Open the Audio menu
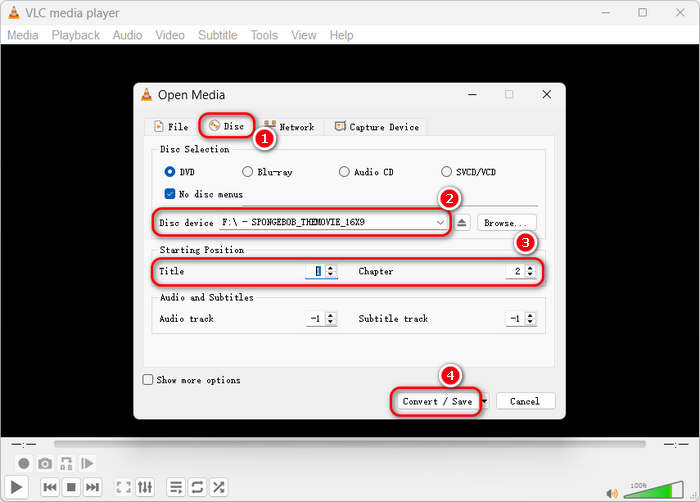 click(127, 35)
